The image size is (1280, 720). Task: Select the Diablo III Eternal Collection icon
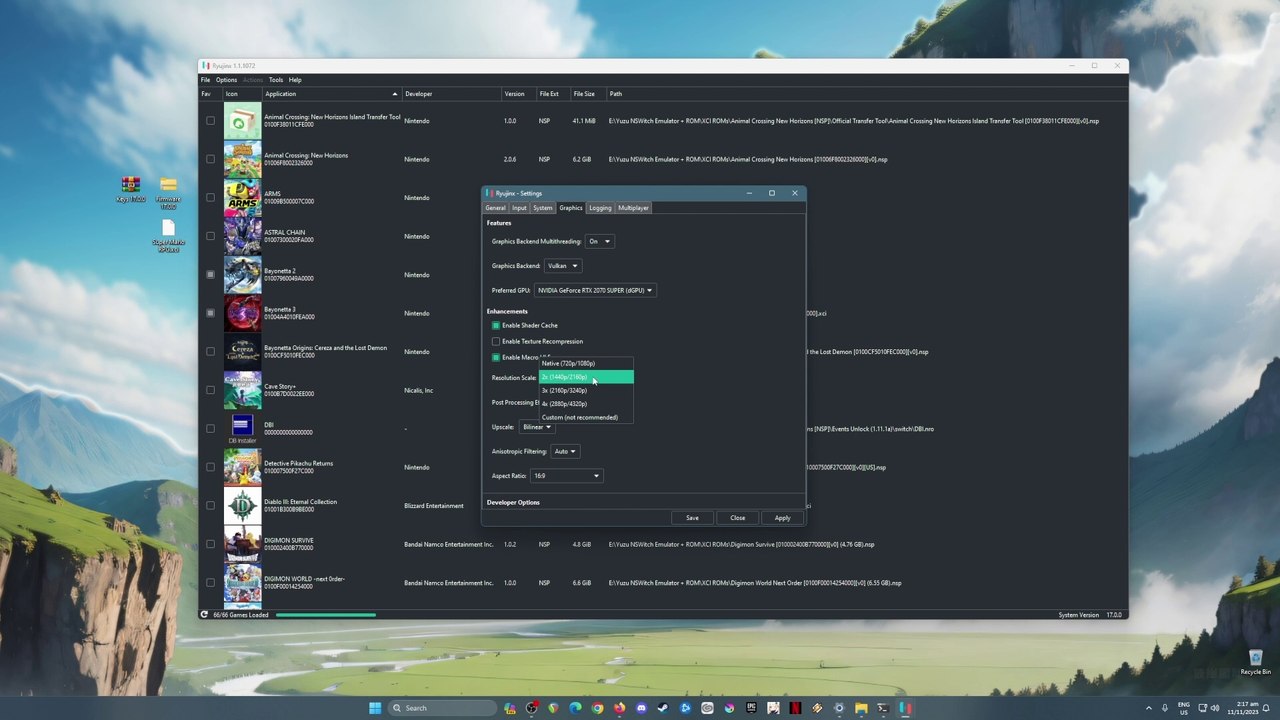pos(242,506)
